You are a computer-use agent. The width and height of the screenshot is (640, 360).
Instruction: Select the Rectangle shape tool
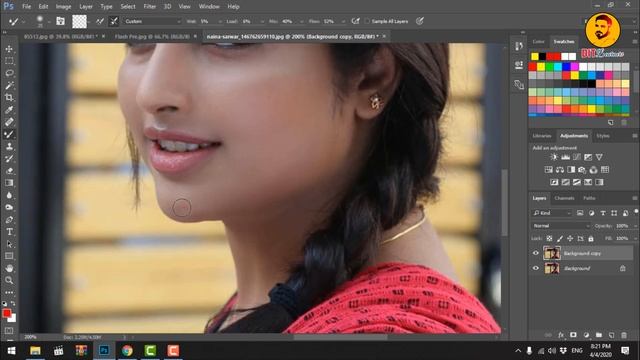pos(9,256)
